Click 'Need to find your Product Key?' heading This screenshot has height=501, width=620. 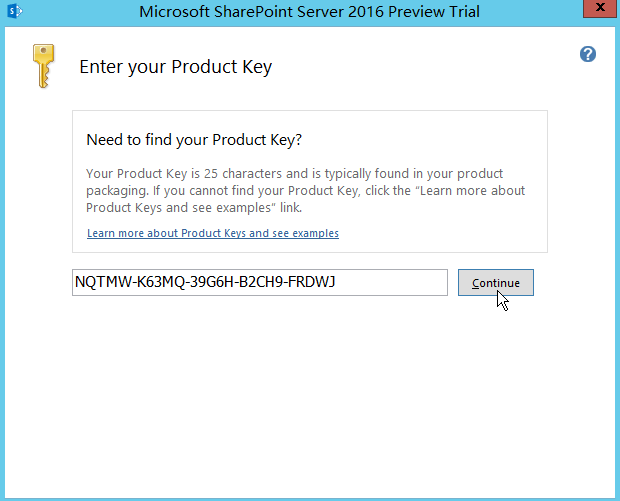tap(194, 139)
